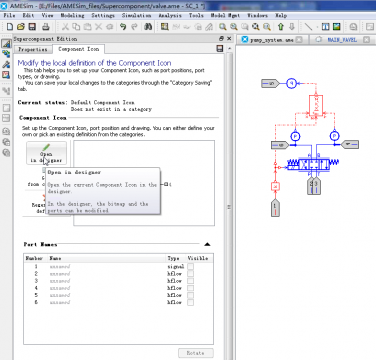Click the green up arrow toolbar icon
The height and width of the screenshot is (360, 376).
coord(281,27)
